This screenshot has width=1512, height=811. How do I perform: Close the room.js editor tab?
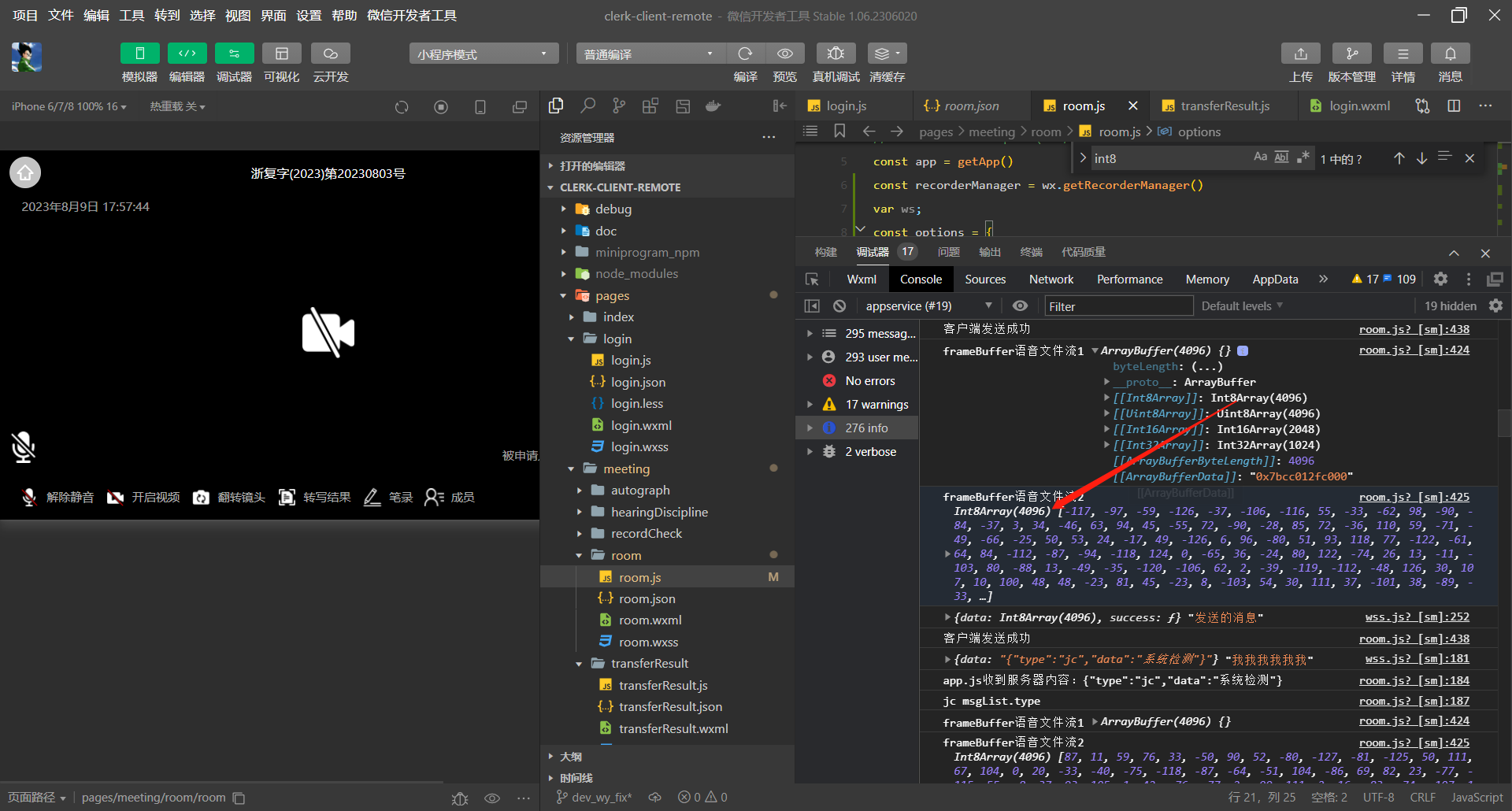(x=1132, y=106)
